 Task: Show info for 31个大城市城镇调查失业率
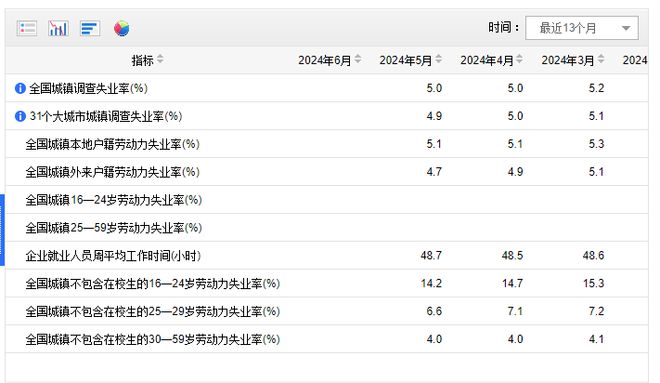tap(20, 116)
